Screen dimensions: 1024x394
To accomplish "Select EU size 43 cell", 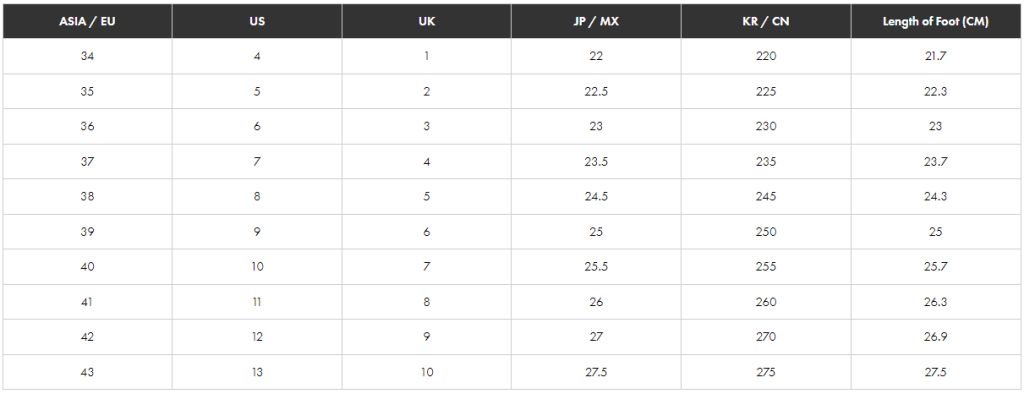I will pos(88,372).
